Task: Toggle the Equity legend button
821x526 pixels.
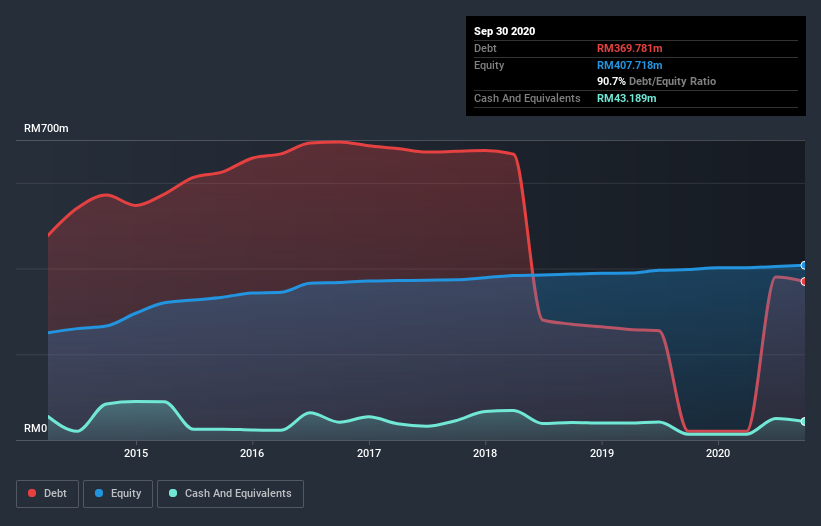Action: (x=118, y=494)
